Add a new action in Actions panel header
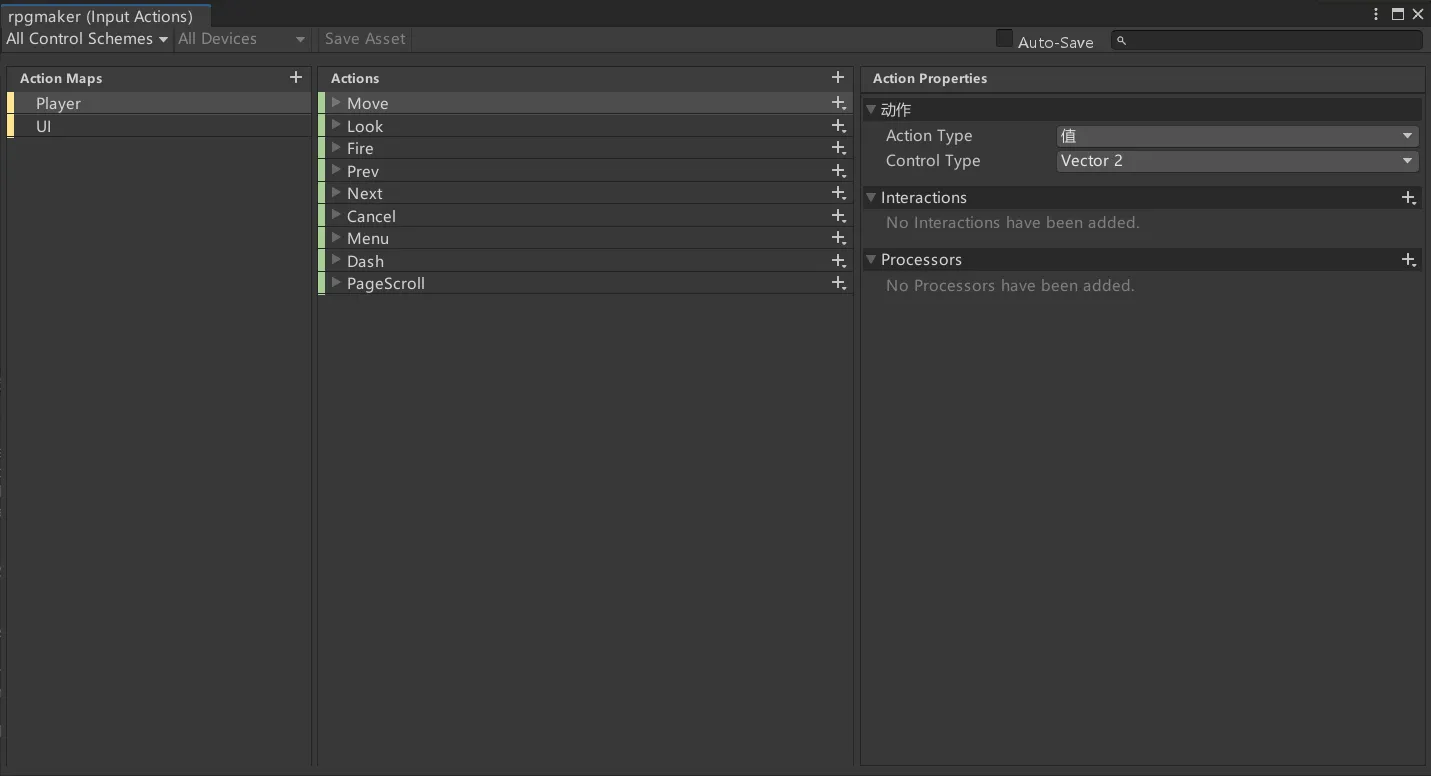 [838, 78]
